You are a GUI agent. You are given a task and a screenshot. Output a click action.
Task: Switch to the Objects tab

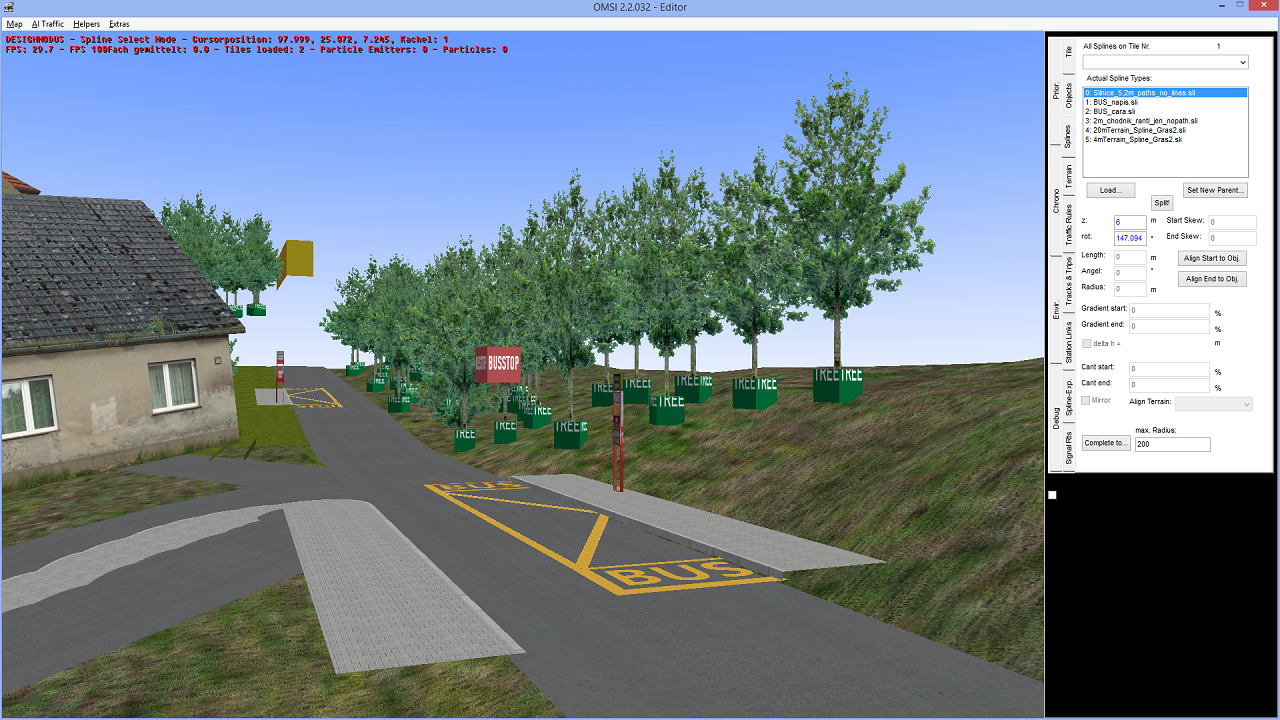1069,95
